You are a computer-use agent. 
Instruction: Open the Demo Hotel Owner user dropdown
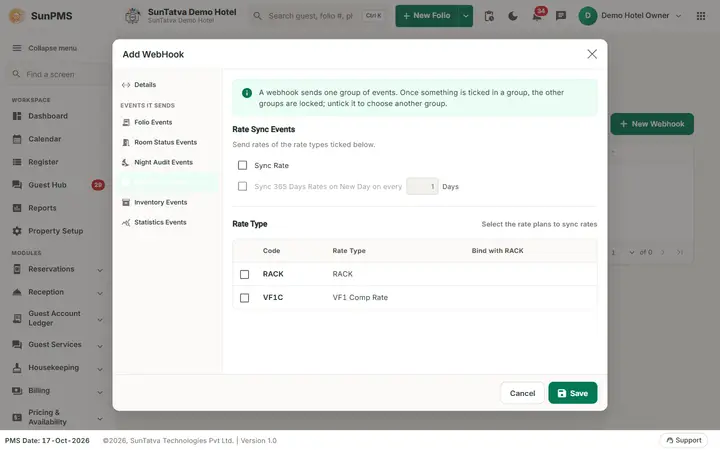678,16
